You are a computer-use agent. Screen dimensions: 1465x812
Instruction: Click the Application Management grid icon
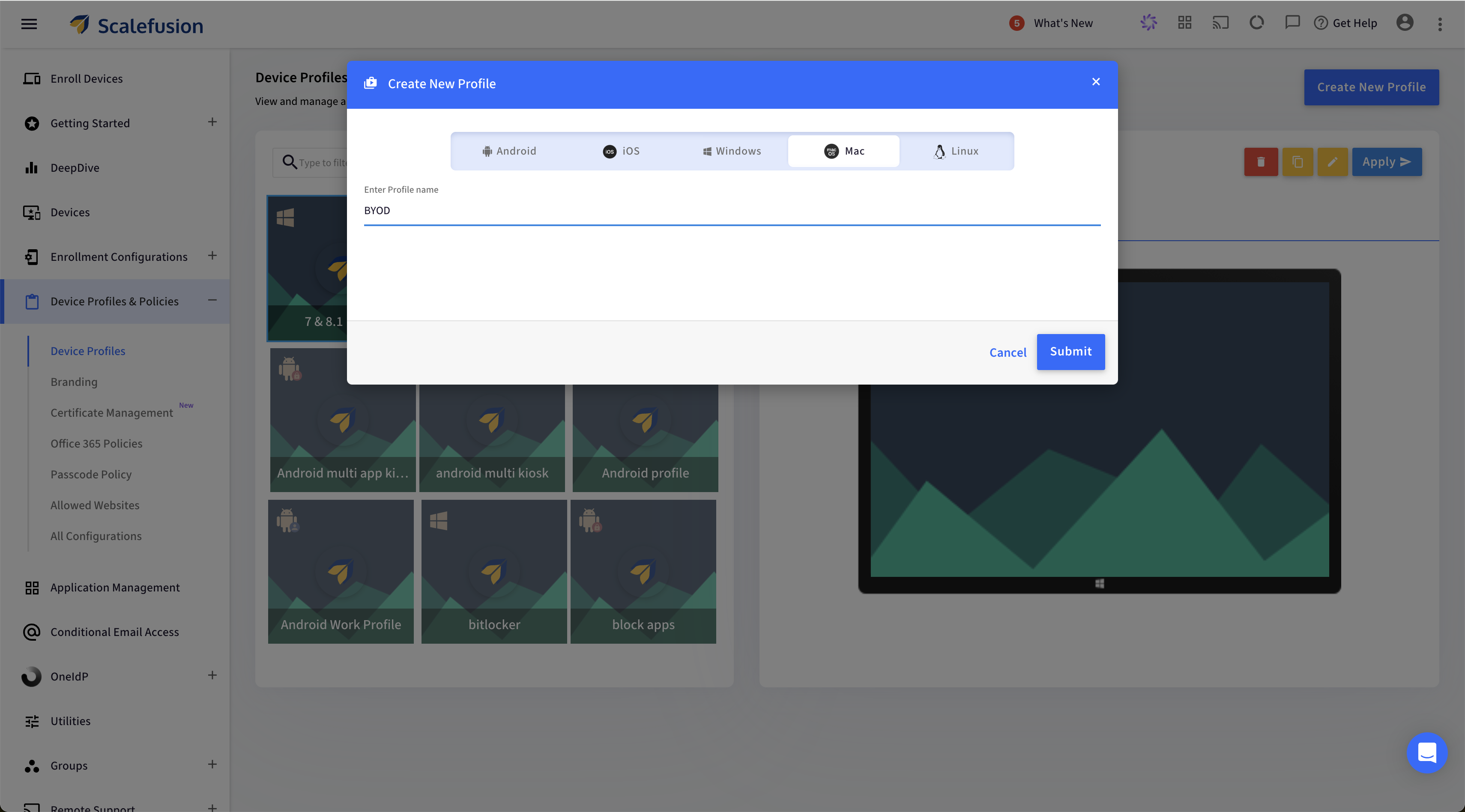(x=32, y=588)
